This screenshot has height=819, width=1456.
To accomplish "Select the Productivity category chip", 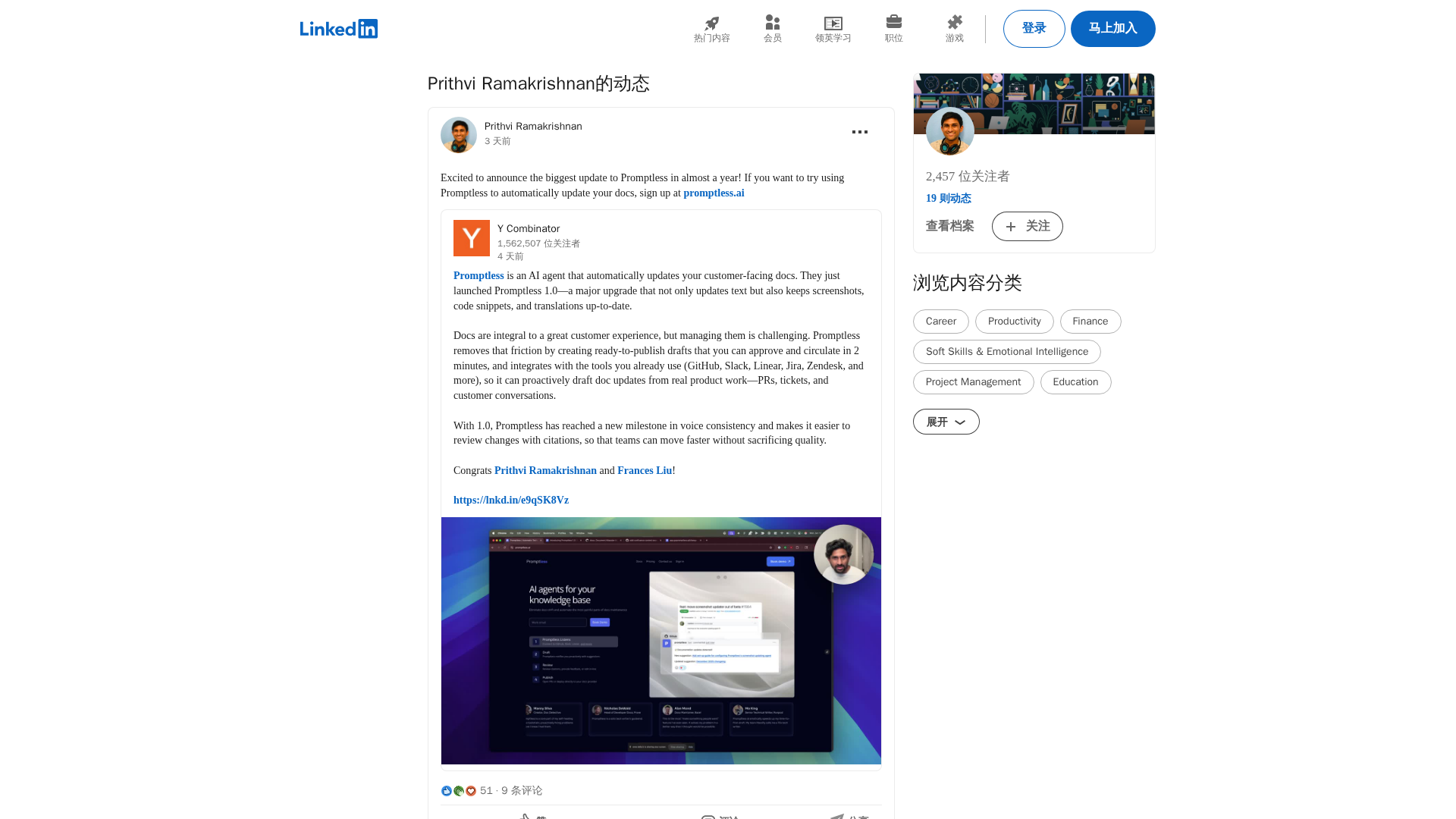I will [x=1014, y=322].
